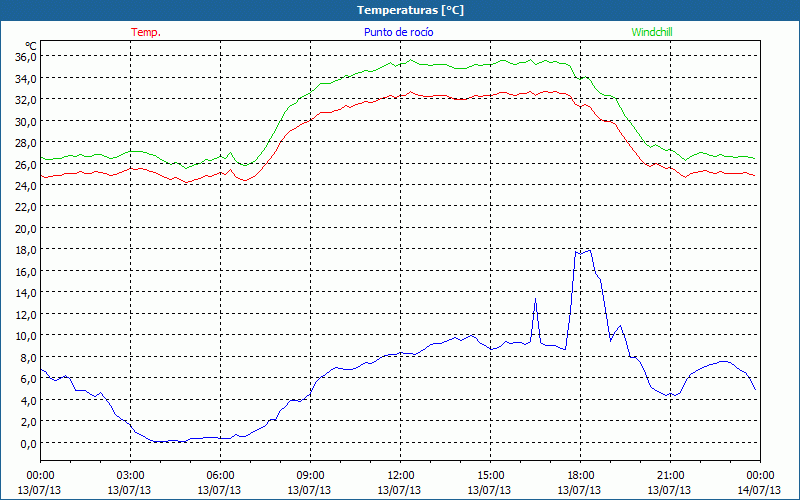Image resolution: width=800 pixels, height=500 pixels.
Task: Click the 4,0 y-axis value
Action: 28,401
